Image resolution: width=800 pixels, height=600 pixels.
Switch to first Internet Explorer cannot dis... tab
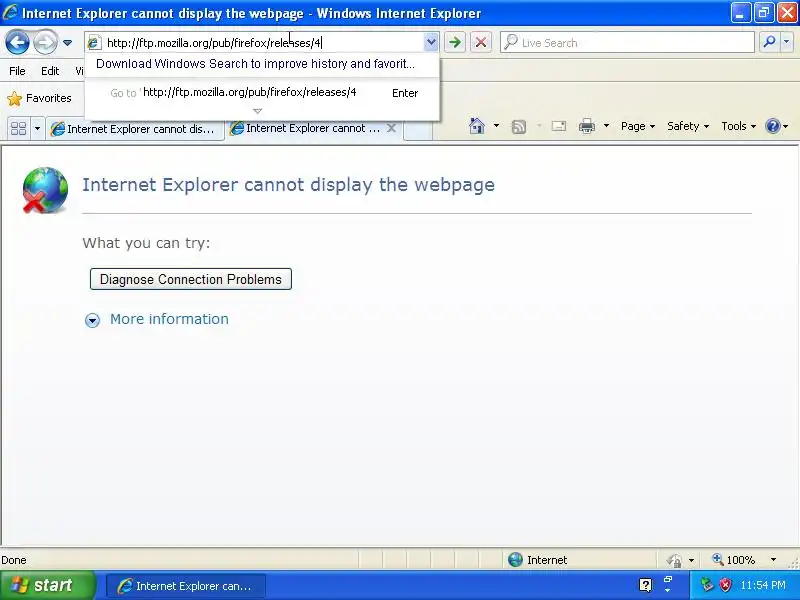[x=135, y=129]
